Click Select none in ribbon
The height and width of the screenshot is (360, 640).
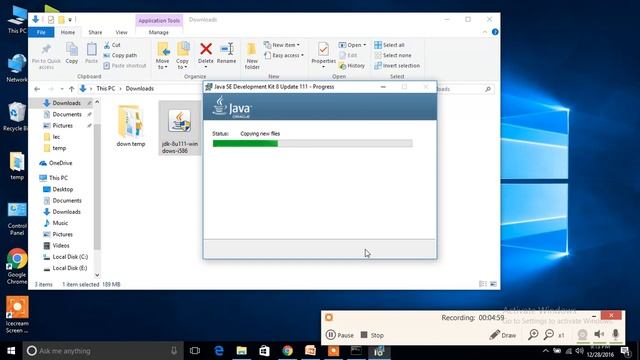(393, 55)
